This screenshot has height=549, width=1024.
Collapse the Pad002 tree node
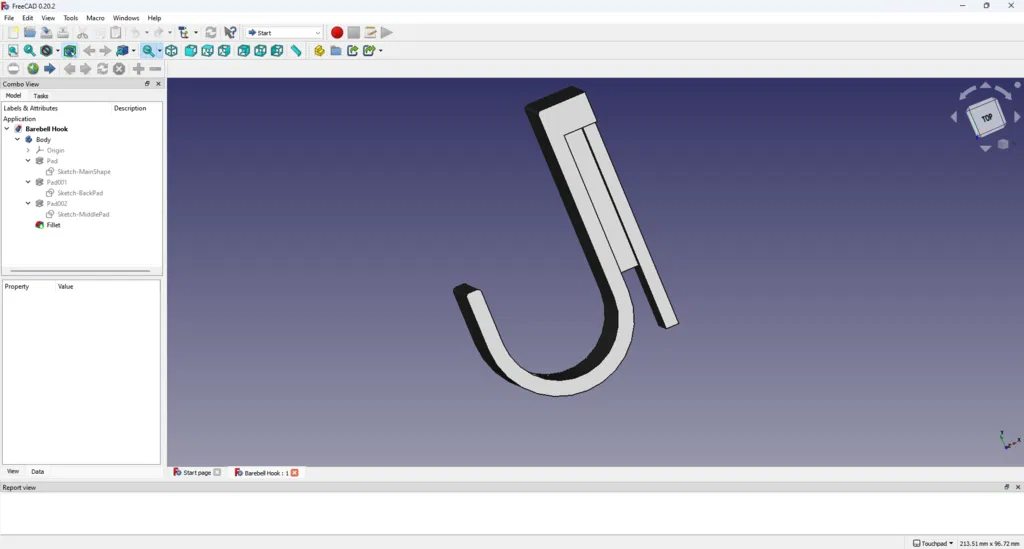click(28, 204)
